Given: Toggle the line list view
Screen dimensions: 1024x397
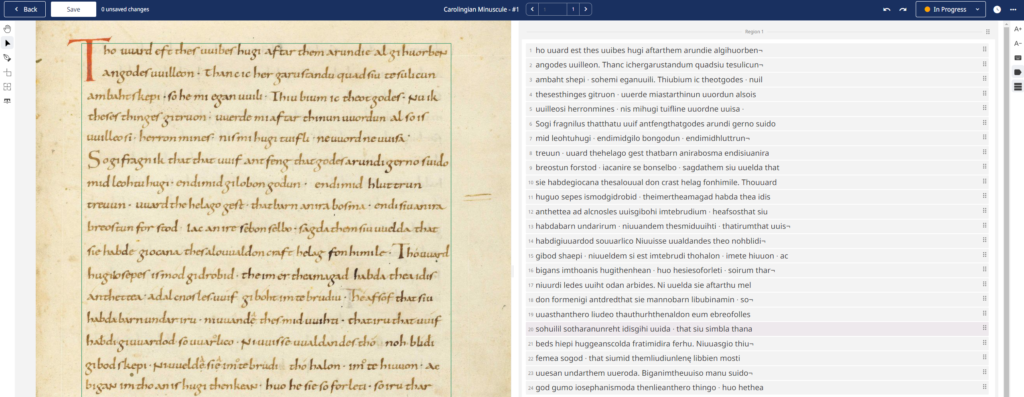Looking at the screenshot, I should tap(1017, 86).
